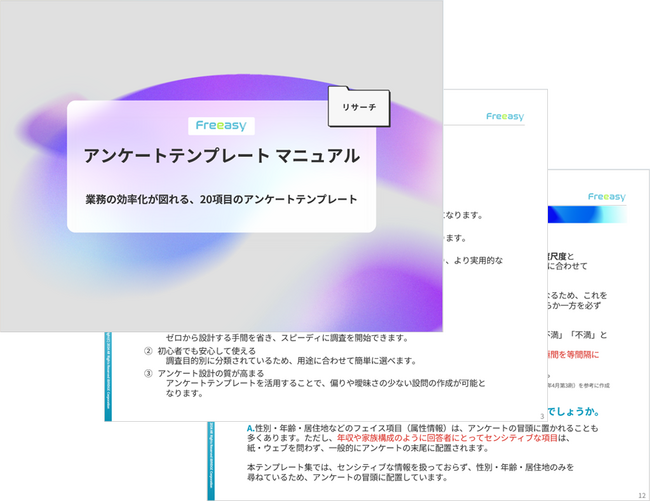This screenshot has height=501, width=650.
Task: Click the title アンケートテンプレート マニュアル
Action: pyautogui.click(x=221, y=157)
